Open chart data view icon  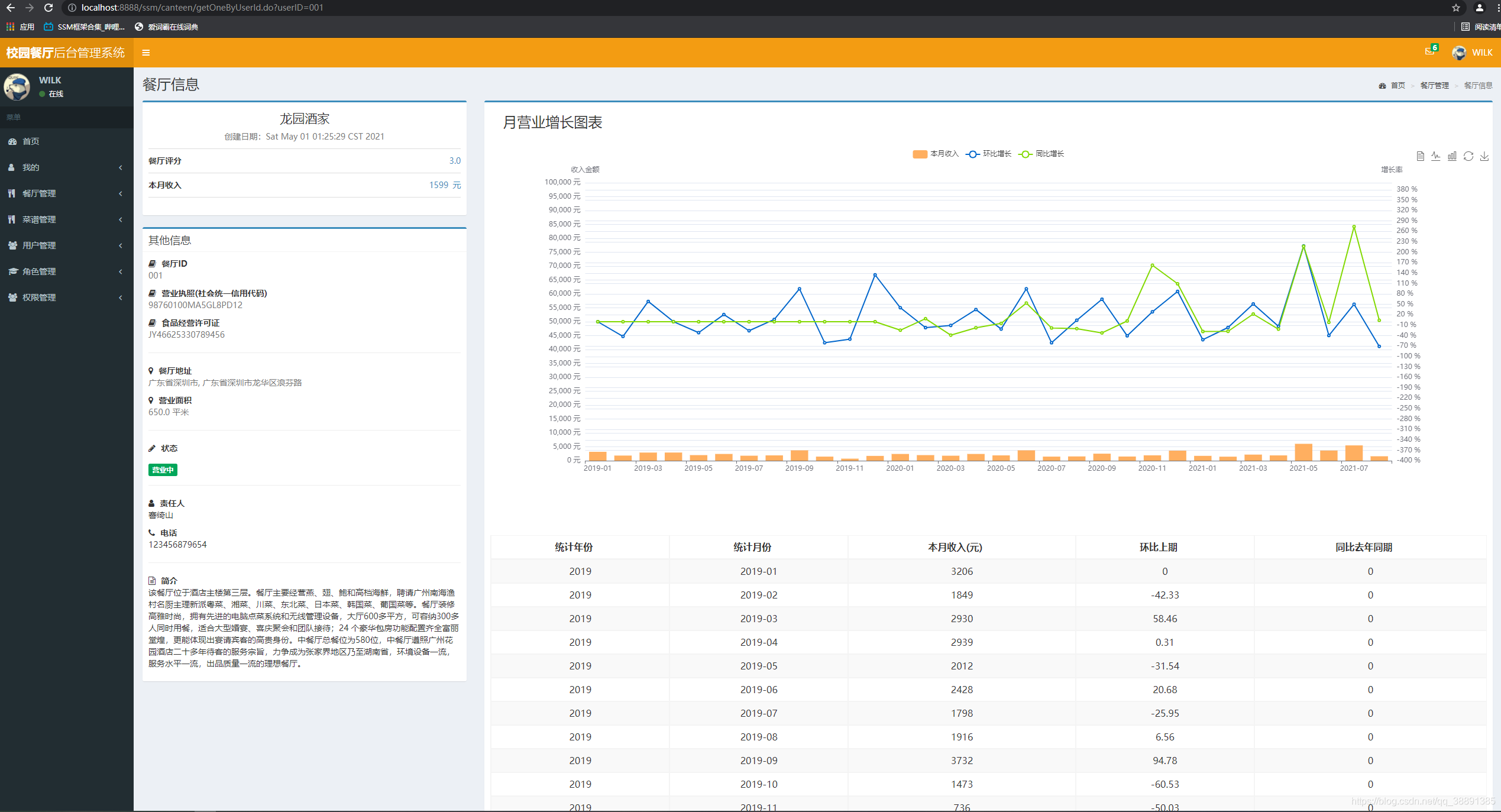1420,156
